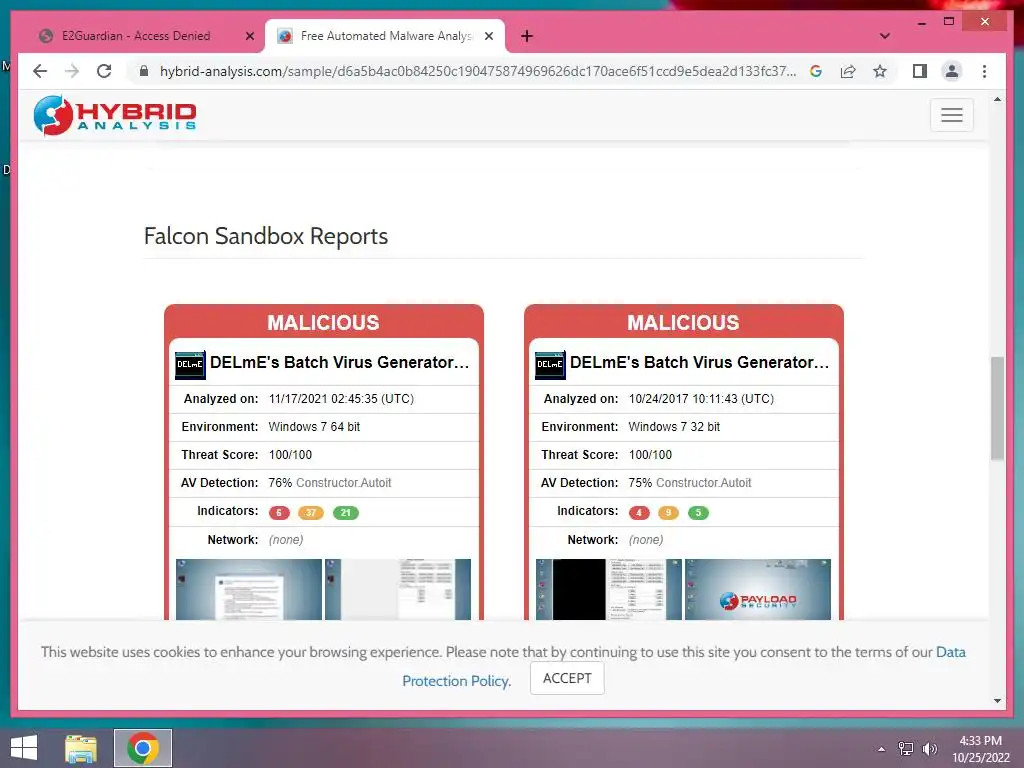Open the volume speaker tray icon
This screenshot has width=1024, height=768.
pyautogui.click(x=930, y=748)
